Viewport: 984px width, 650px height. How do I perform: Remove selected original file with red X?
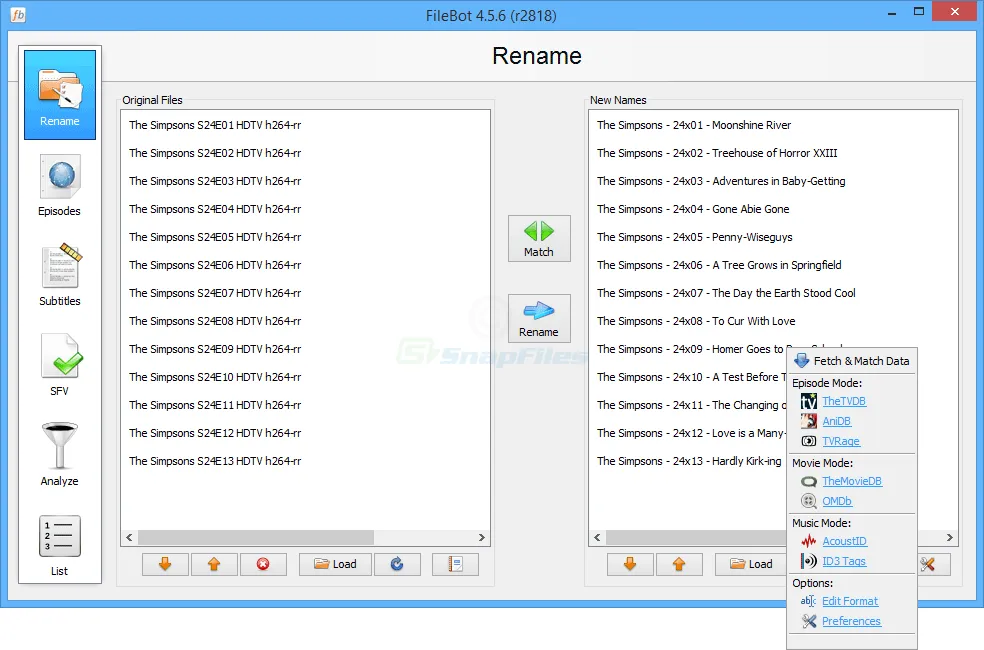click(x=263, y=564)
